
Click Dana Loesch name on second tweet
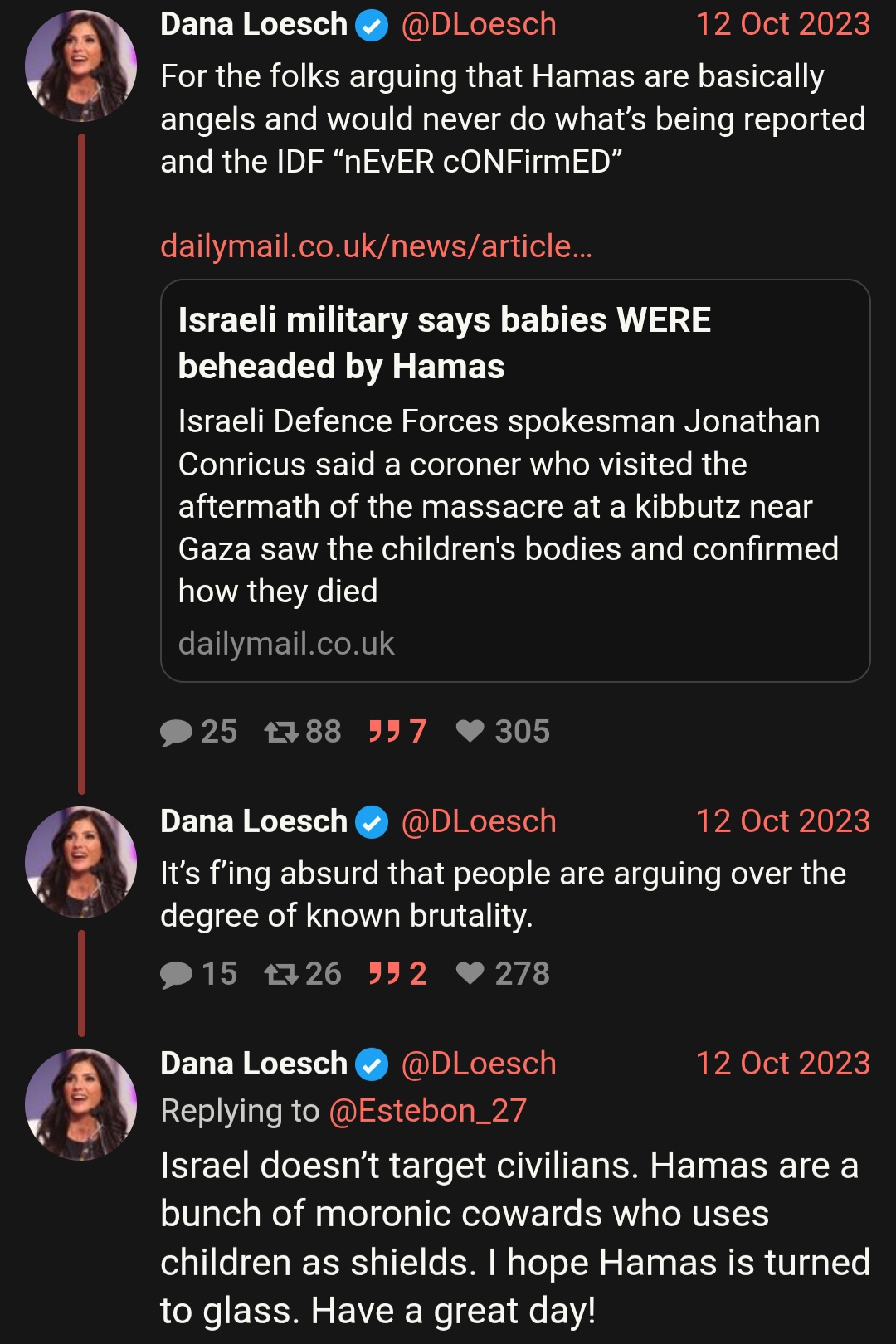(254, 821)
